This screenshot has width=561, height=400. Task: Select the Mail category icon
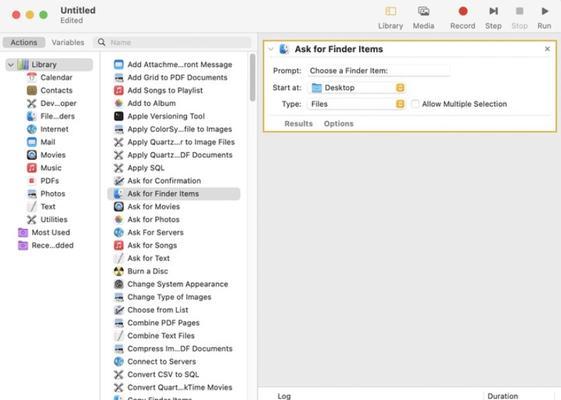[32, 142]
